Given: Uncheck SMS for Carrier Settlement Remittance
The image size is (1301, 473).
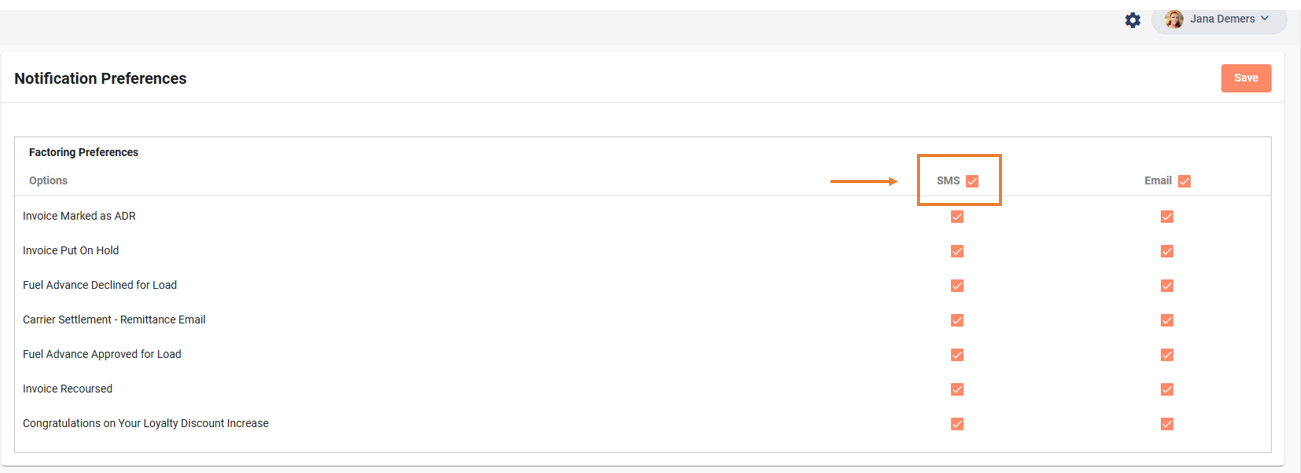Looking at the screenshot, I should click(x=957, y=320).
